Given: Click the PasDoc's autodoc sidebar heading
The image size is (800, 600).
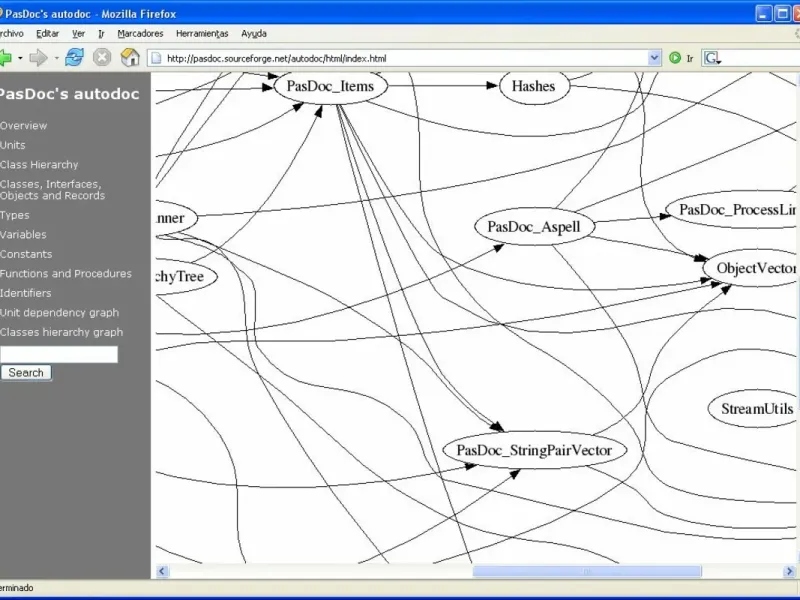Looking at the screenshot, I should click(69, 94).
